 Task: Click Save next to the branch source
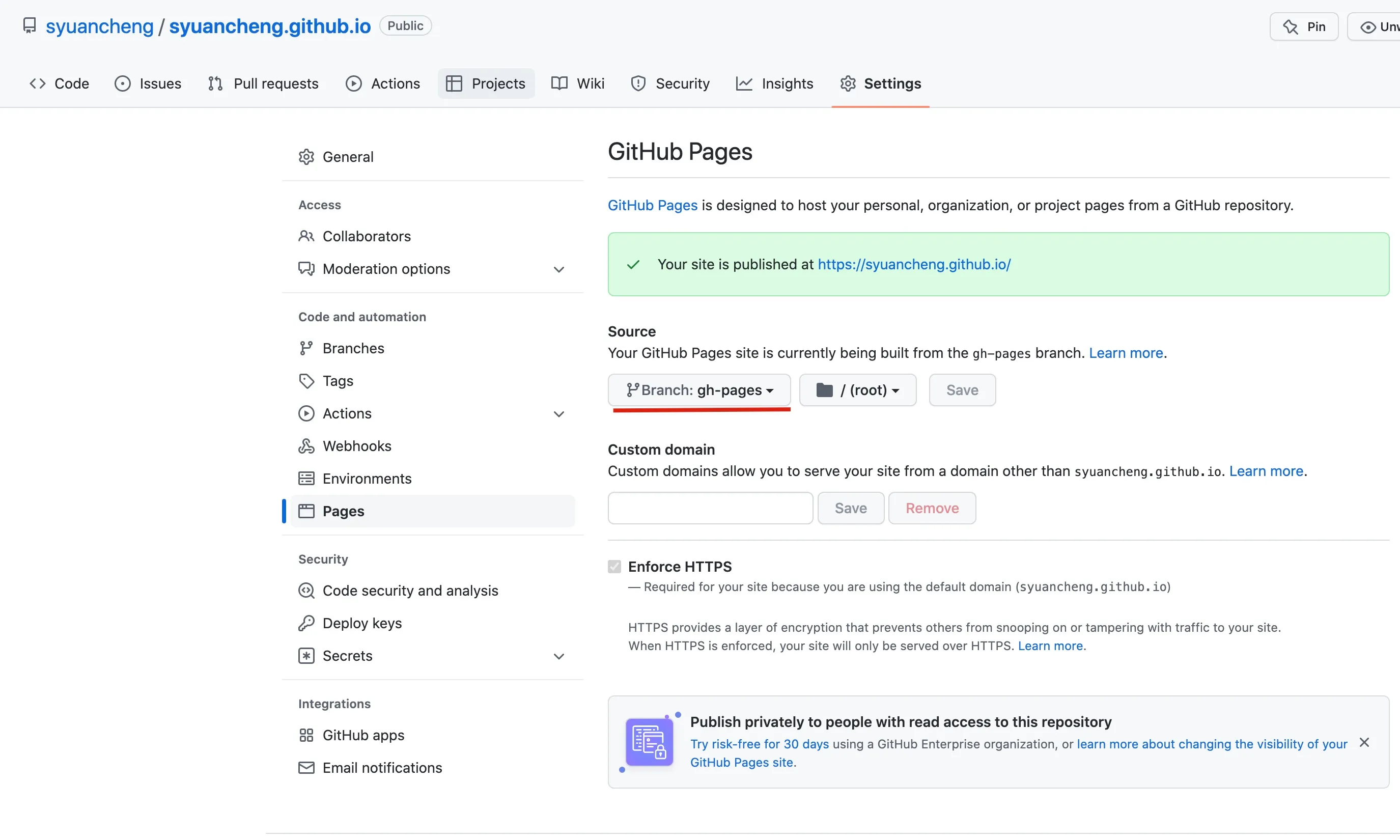[x=962, y=390]
